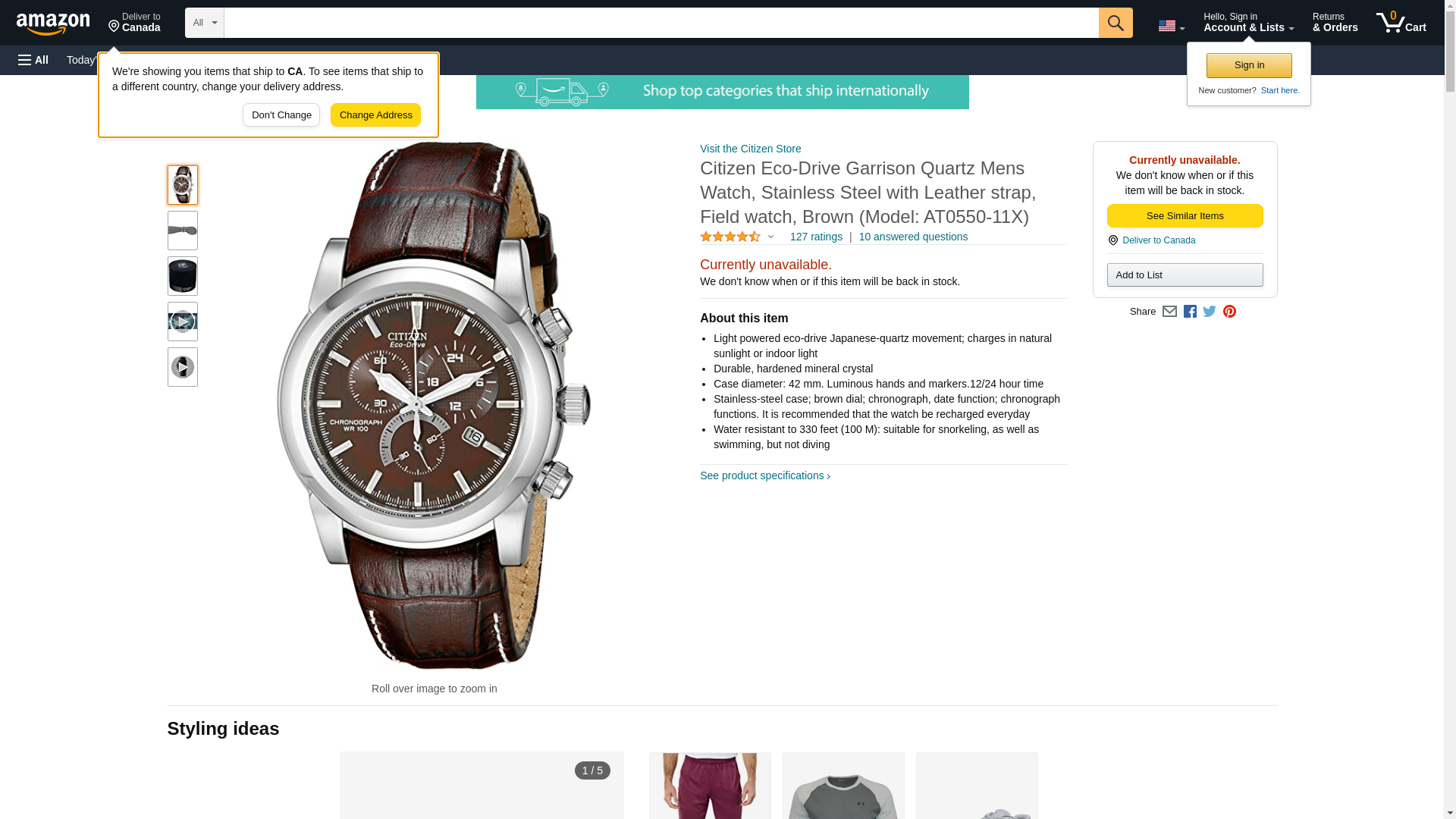Select the watch box thumbnail image
The height and width of the screenshot is (819, 1456).
point(183,276)
